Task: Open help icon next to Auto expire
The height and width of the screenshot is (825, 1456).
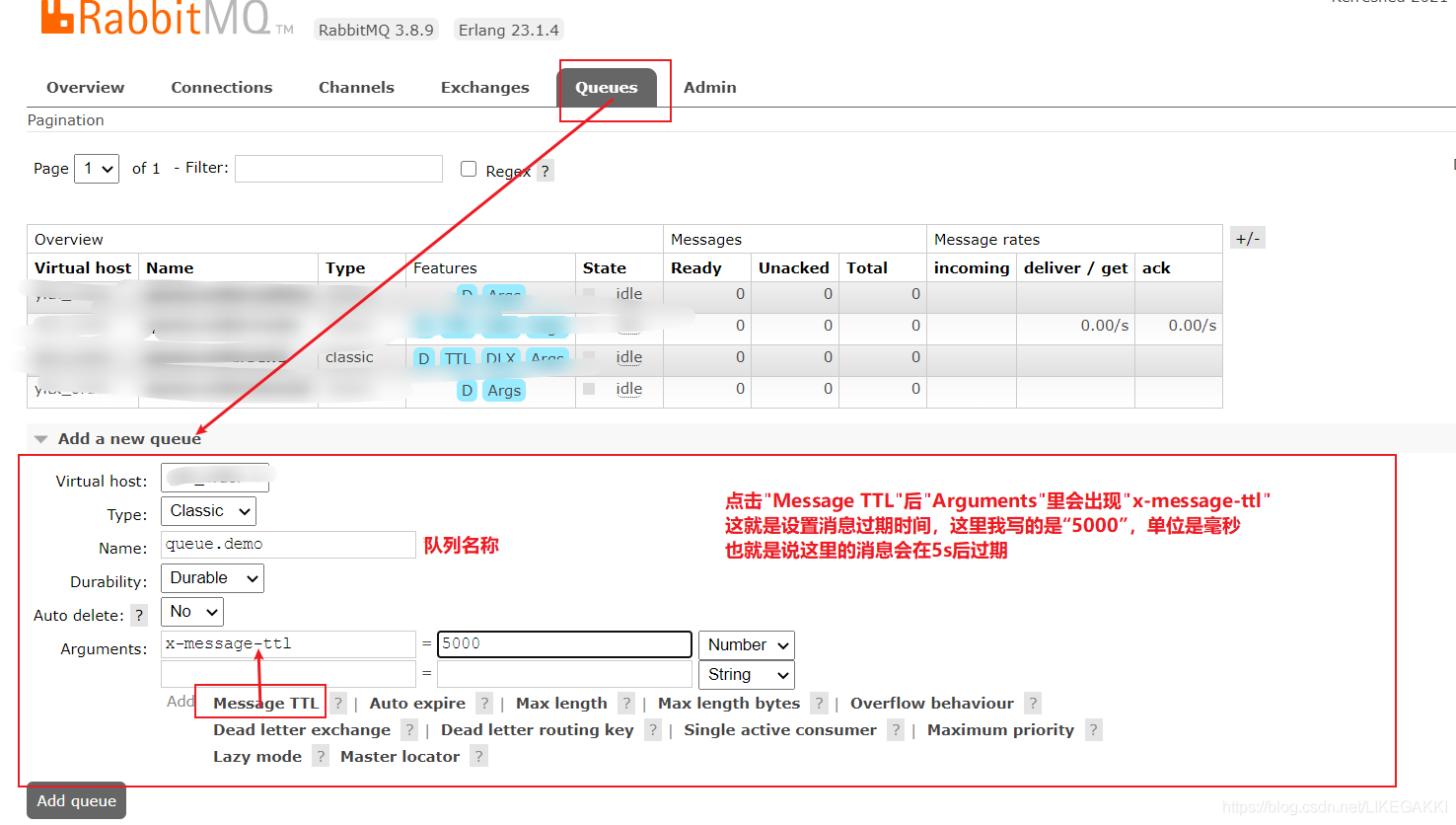Action: pos(484,703)
